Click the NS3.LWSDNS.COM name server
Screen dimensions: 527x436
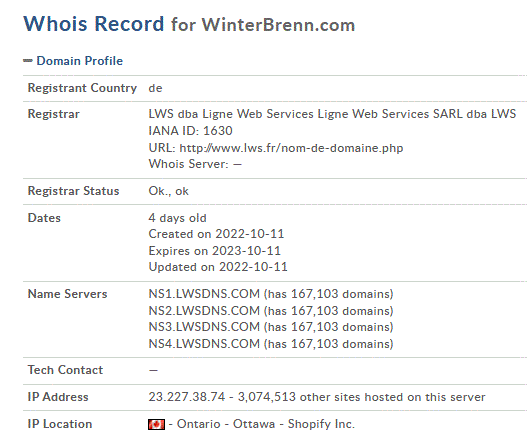point(204,327)
